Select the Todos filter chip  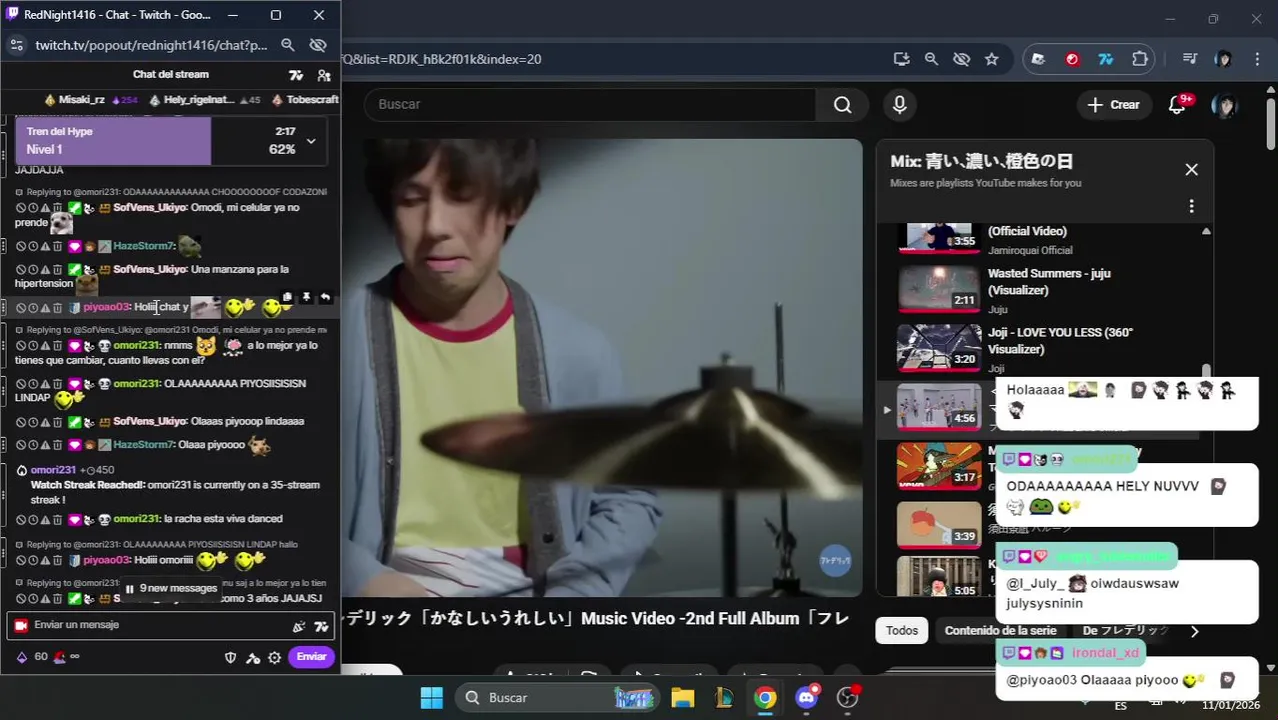(902, 631)
